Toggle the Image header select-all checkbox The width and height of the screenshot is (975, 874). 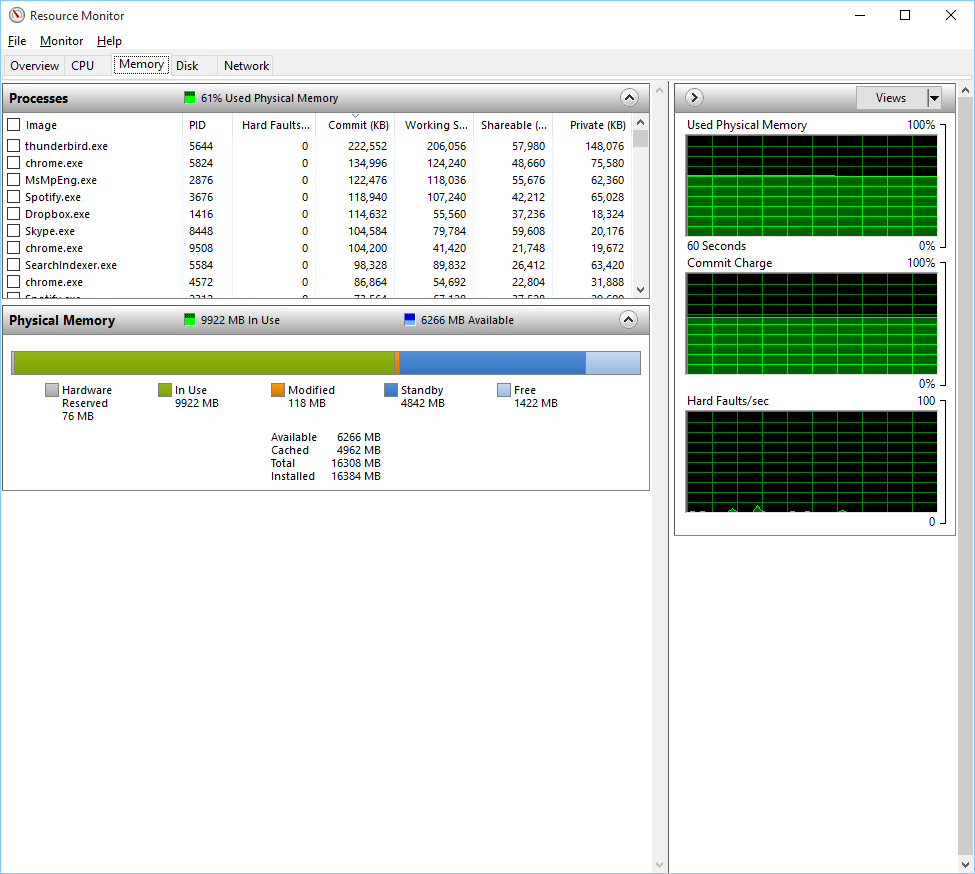tap(14, 124)
